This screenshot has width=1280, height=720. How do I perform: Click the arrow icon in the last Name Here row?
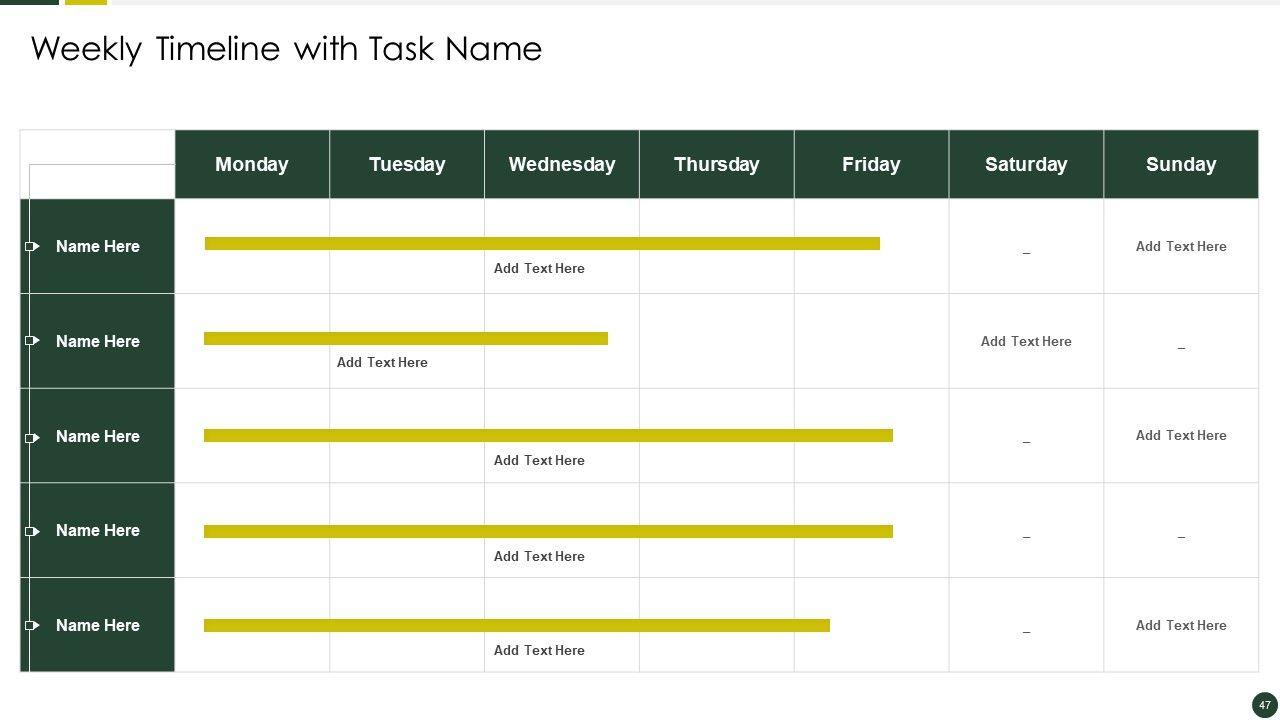[33, 625]
